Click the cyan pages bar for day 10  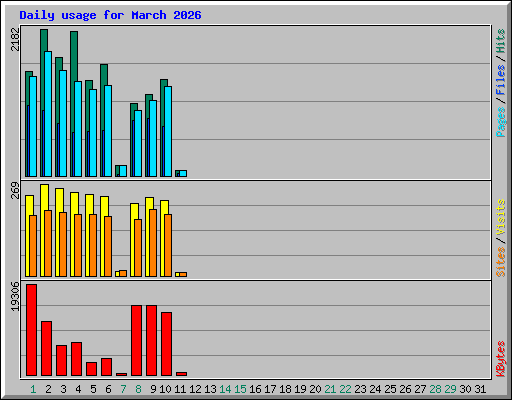(x=168, y=131)
